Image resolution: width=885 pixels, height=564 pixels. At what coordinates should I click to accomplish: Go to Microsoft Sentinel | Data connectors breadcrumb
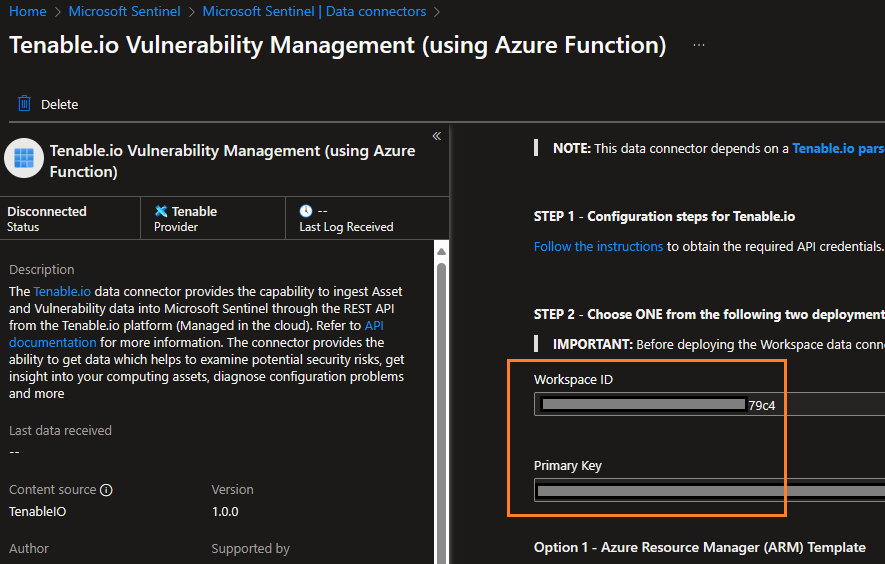(x=314, y=11)
